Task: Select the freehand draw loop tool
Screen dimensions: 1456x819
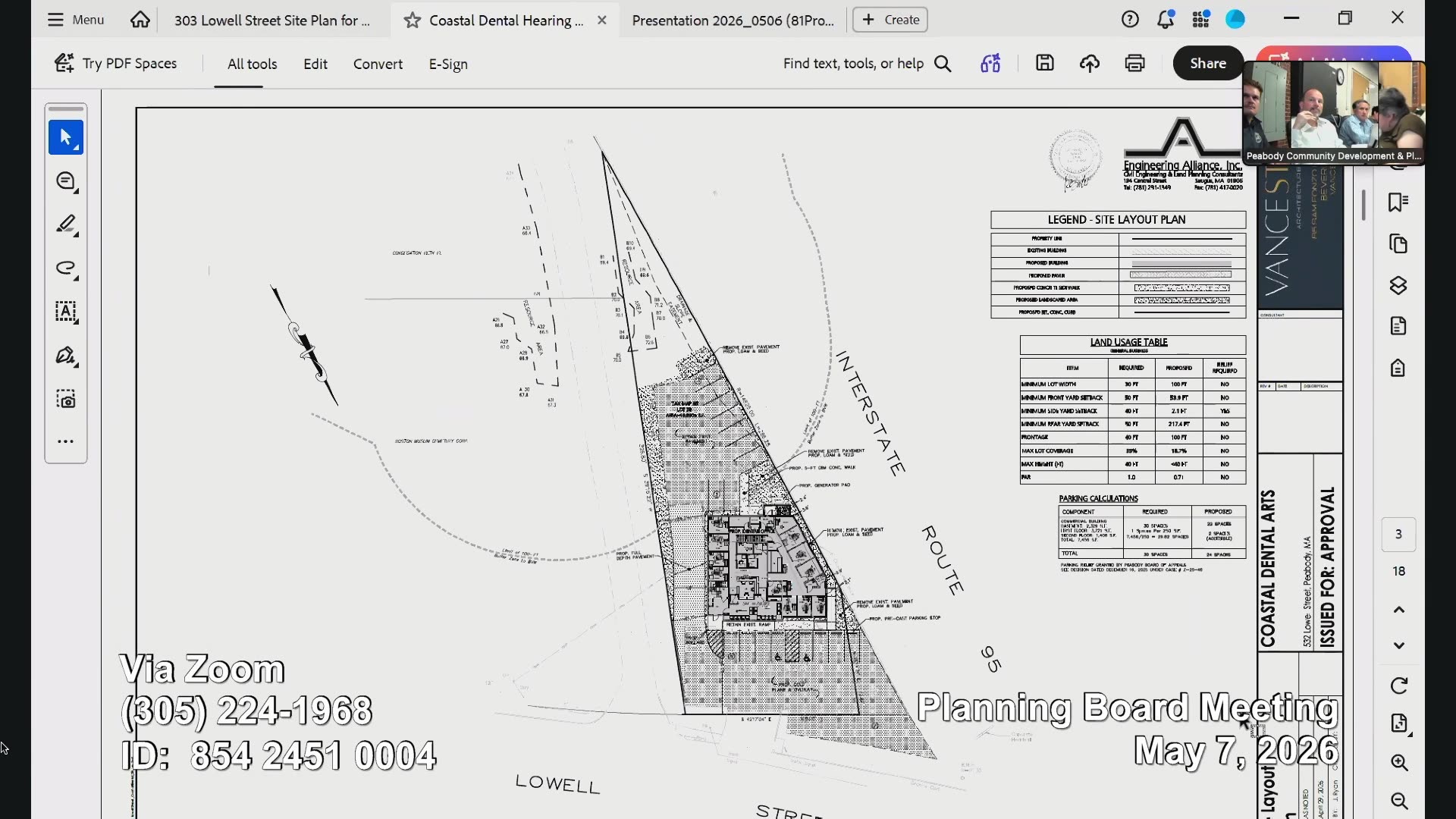Action: (66, 268)
